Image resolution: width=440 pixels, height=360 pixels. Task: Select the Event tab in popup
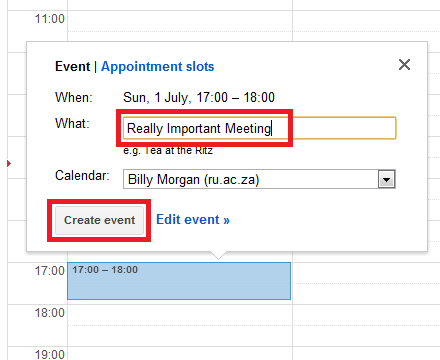pyautogui.click(x=72, y=66)
